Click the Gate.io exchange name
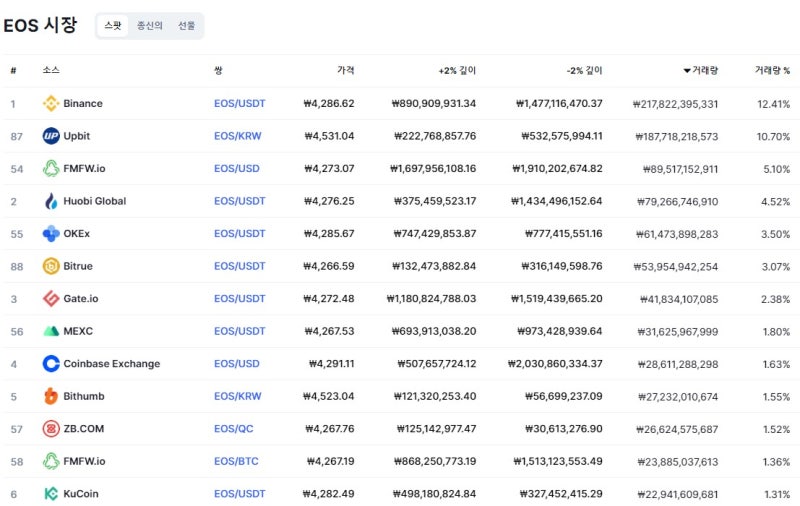The width and height of the screenshot is (800, 506). click(x=81, y=299)
